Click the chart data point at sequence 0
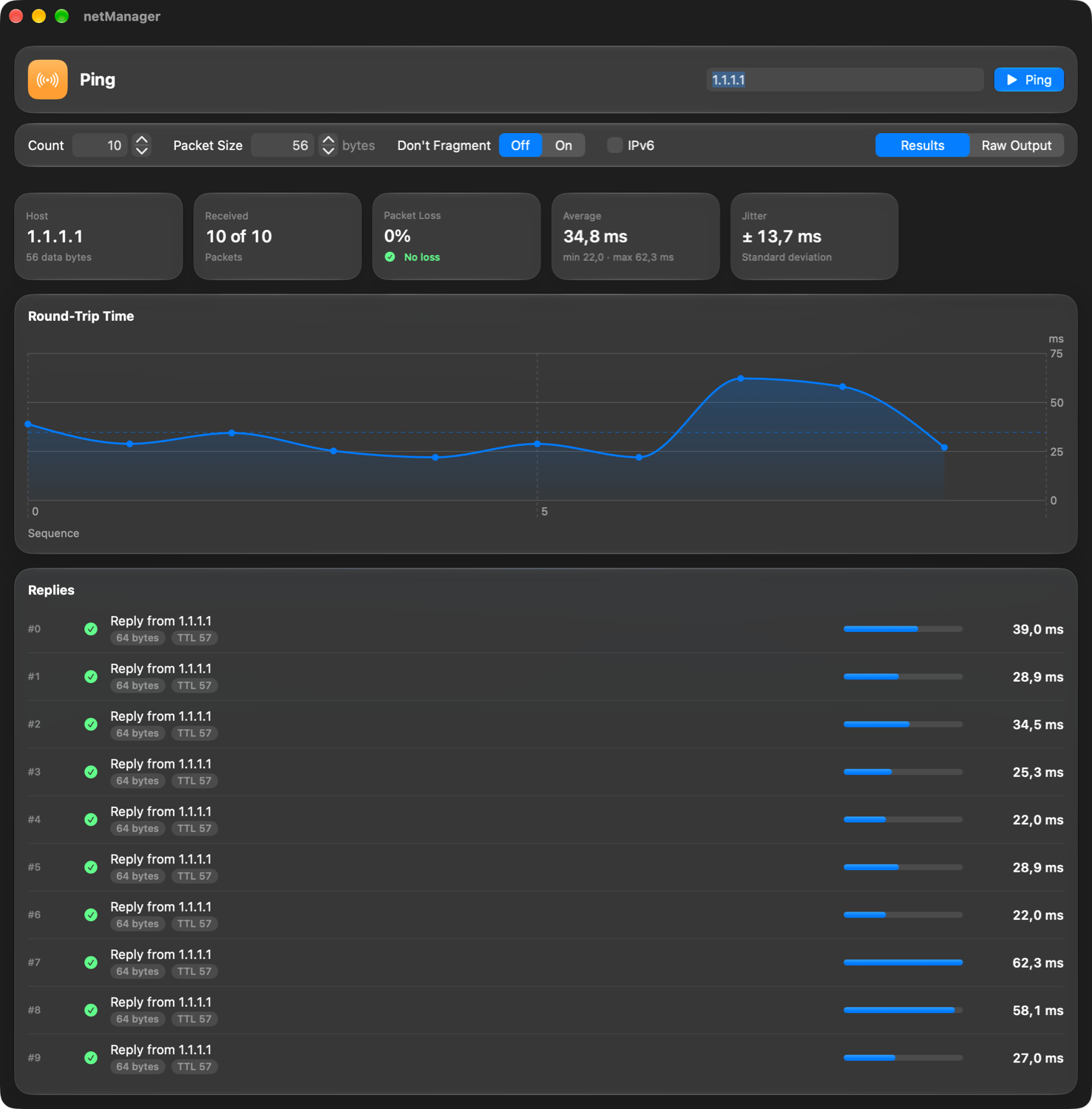The height and width of the screenshot is (1109, 1092). pos(28,424)
